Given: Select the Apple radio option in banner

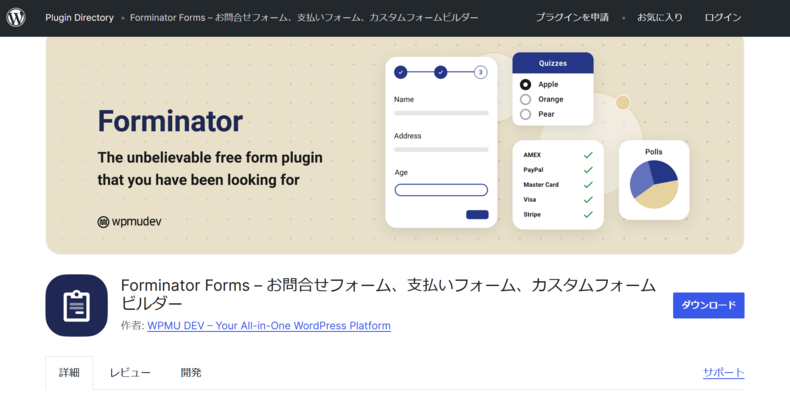Looking at the screenshot, I should tap(525, 85).
